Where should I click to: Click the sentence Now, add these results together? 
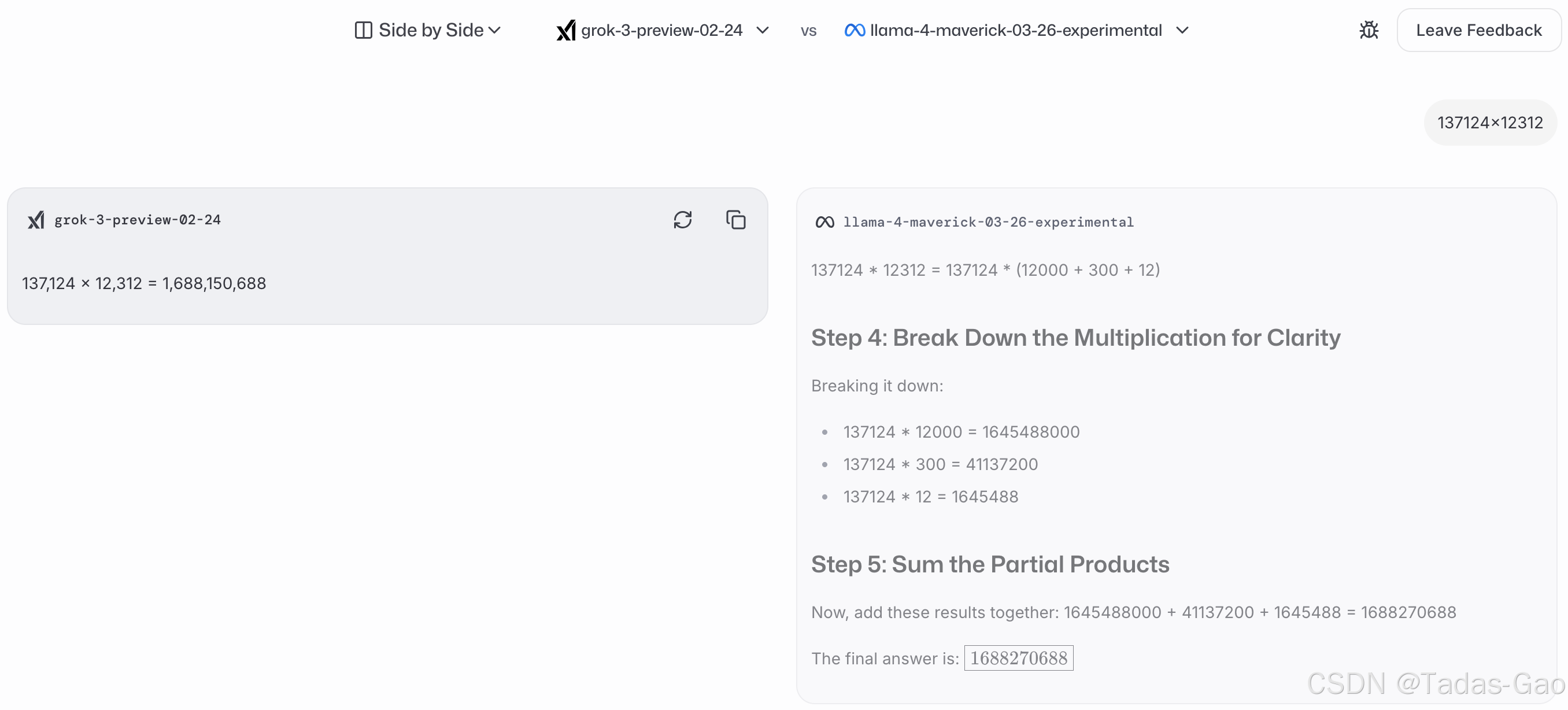[x=1133, y=612]
